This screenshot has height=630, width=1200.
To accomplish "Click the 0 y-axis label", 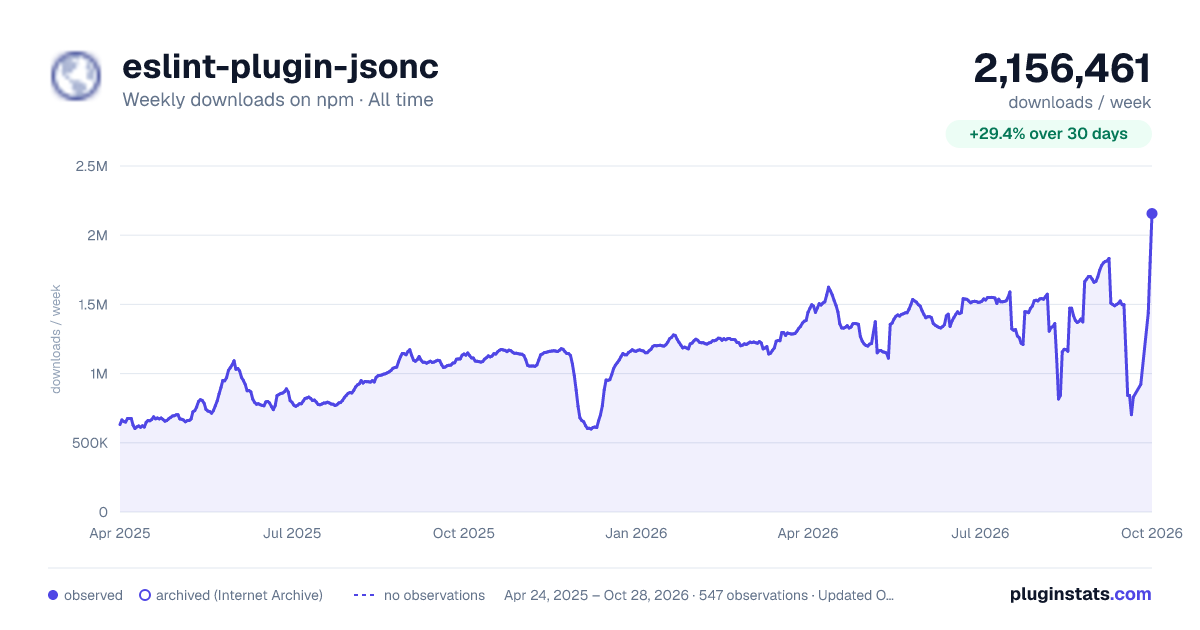I will click(x=104, y=512).
